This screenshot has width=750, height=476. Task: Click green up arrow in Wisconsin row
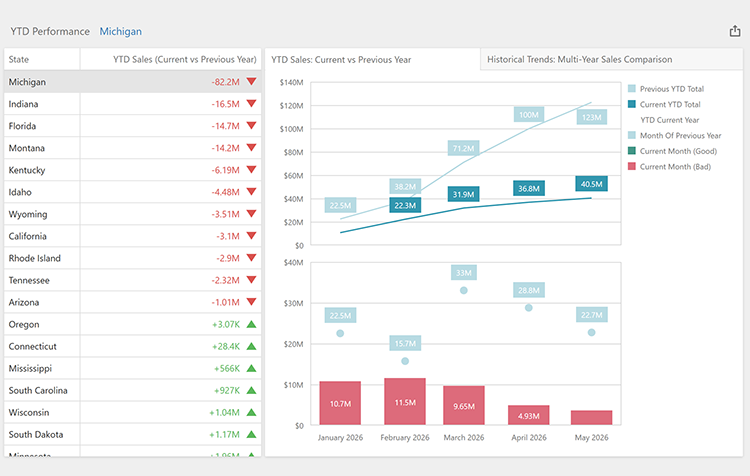pos(252,412)
